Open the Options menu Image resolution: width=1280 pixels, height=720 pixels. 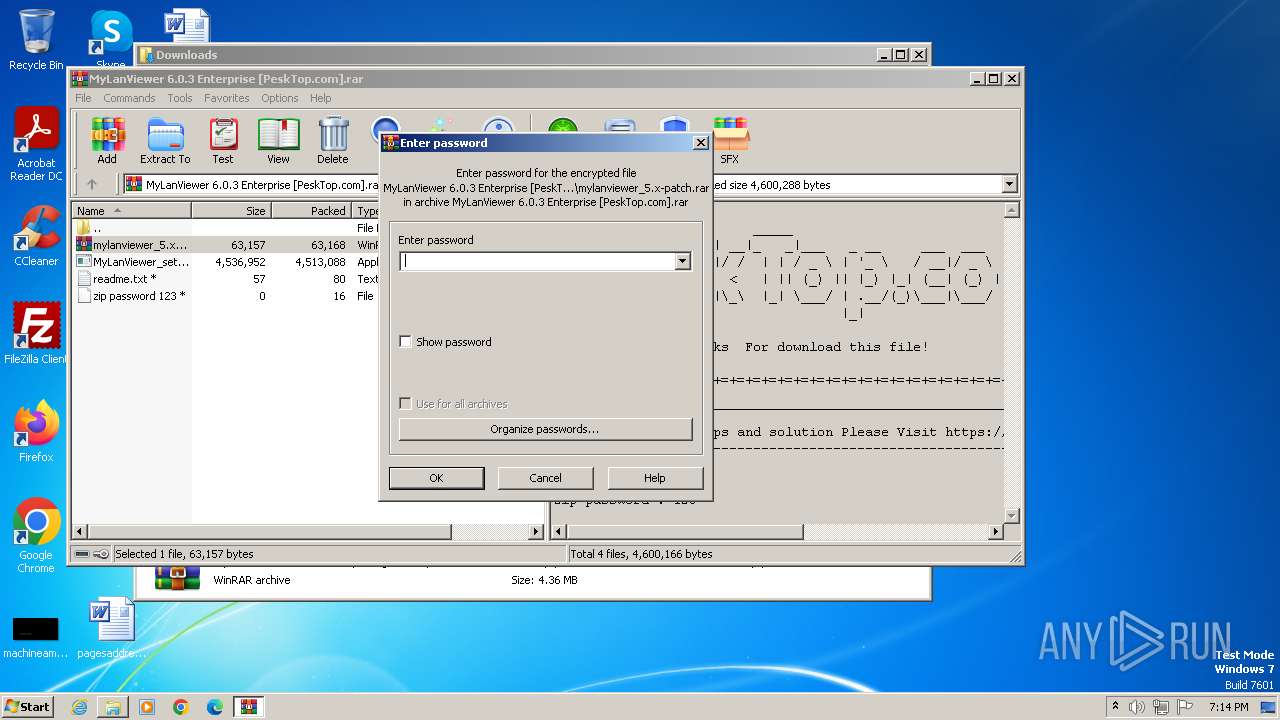pyautogui.click(x=280, y=98)
